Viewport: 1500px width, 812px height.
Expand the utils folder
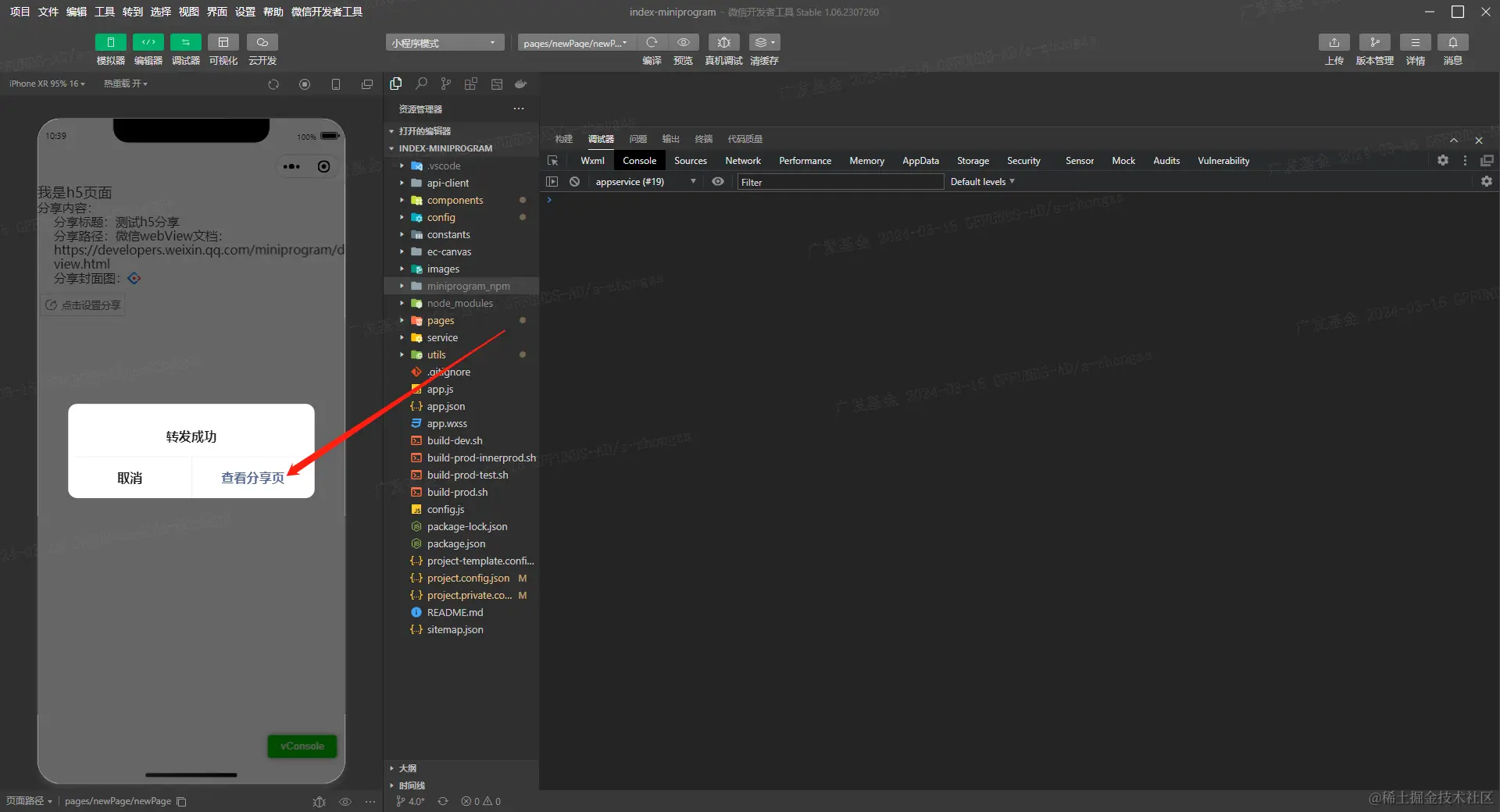(x=461, y=355)
